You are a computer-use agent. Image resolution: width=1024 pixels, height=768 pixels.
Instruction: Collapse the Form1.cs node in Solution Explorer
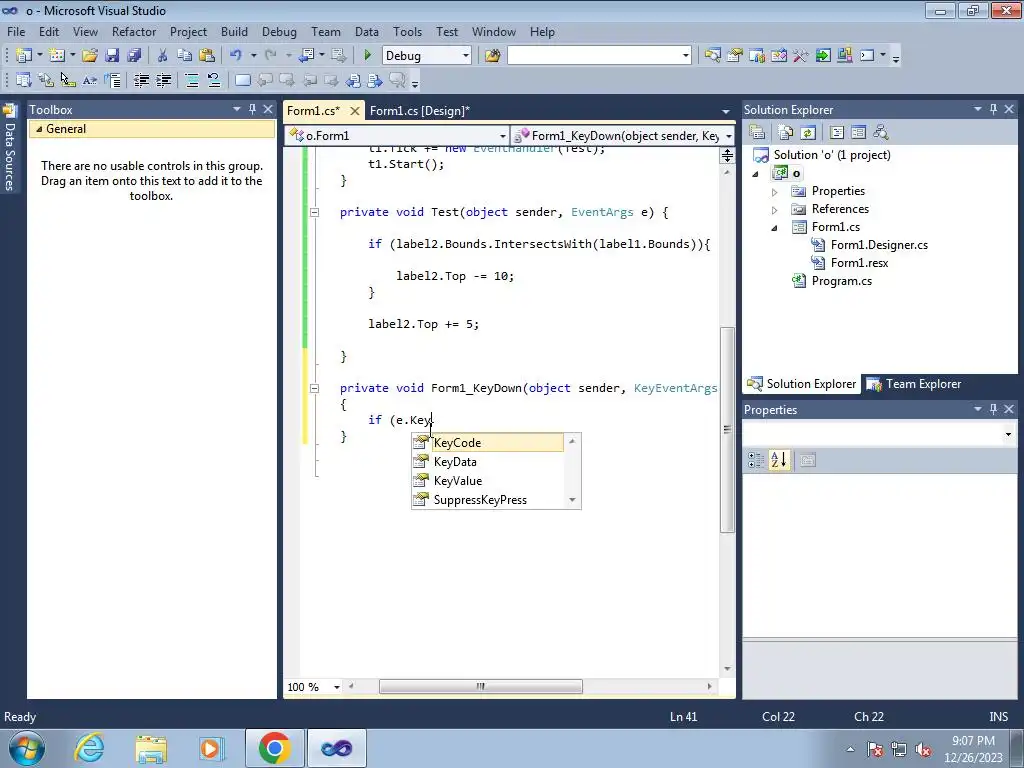coord(775,228)
